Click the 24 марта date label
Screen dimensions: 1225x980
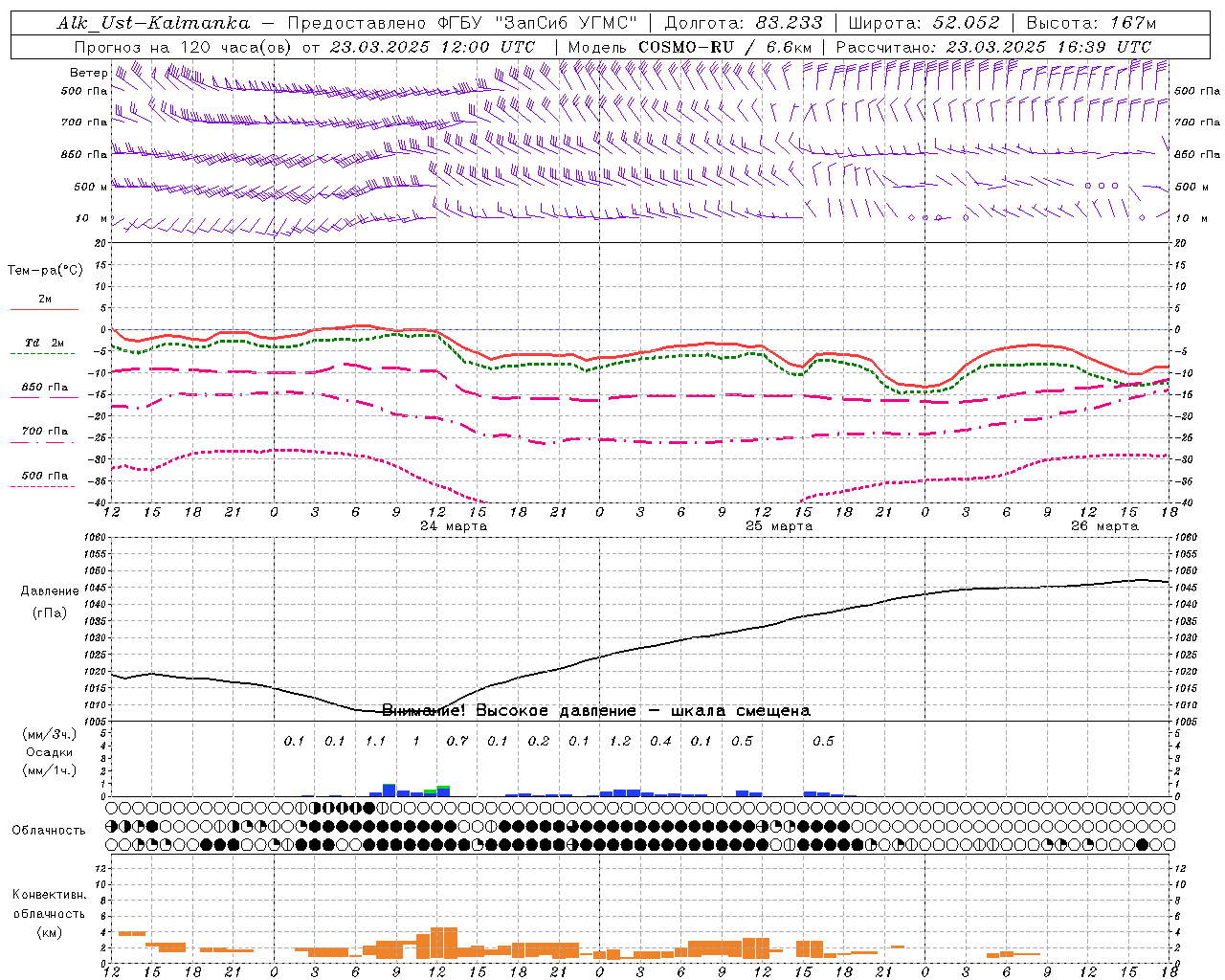(454, 526)
